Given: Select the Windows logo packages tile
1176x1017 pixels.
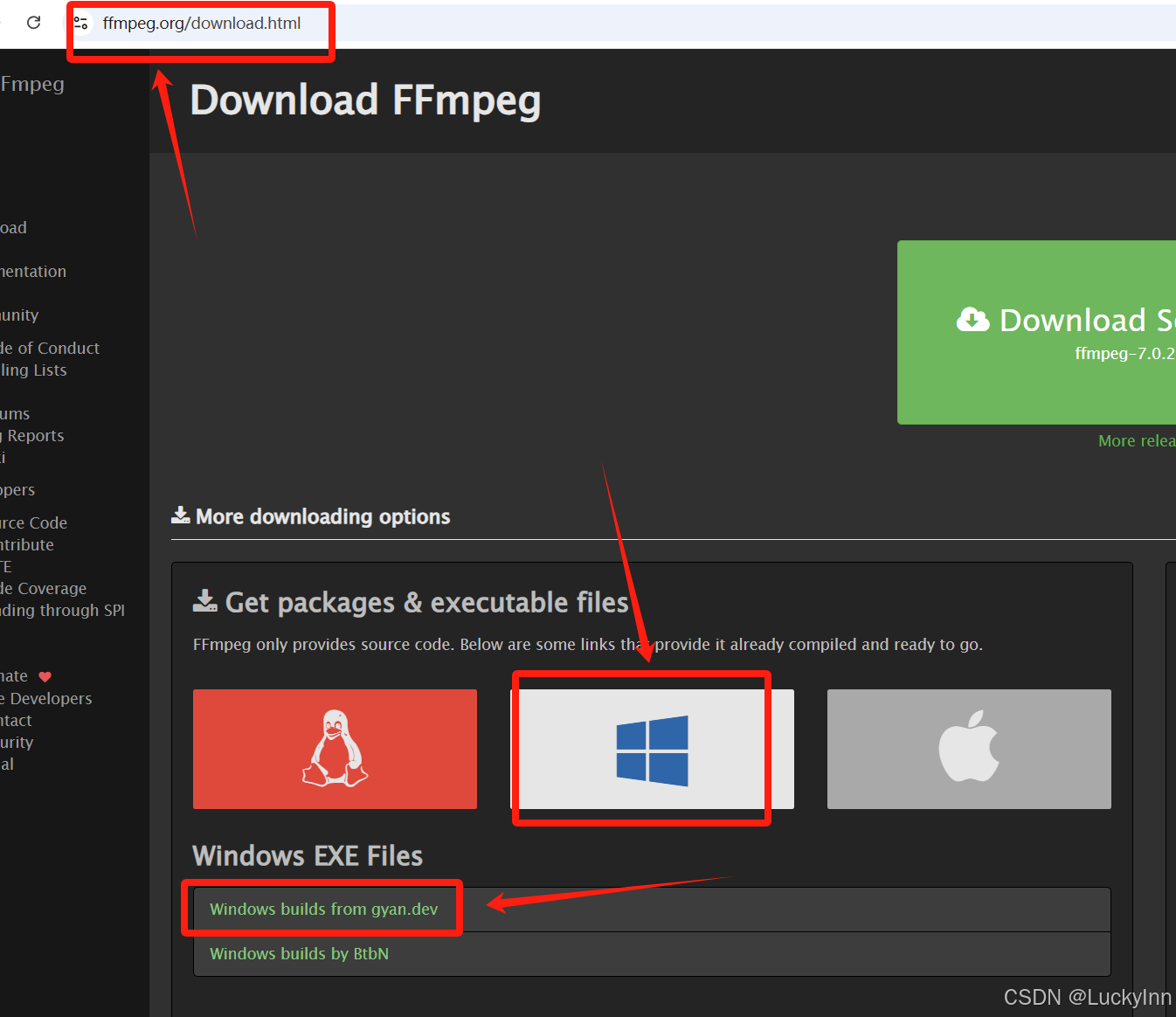Looking at the screenshot, I should point(652,749).
